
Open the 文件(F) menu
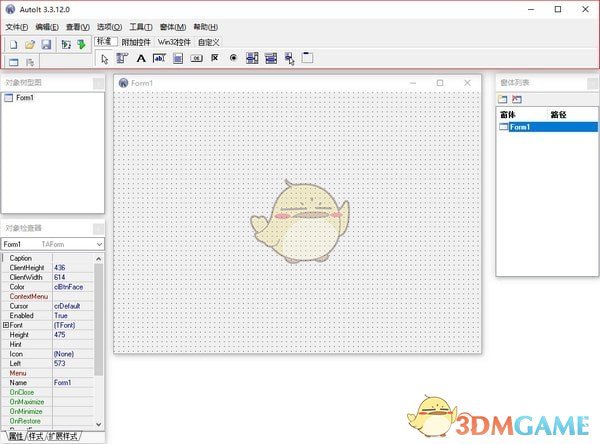tap(16, 27)
